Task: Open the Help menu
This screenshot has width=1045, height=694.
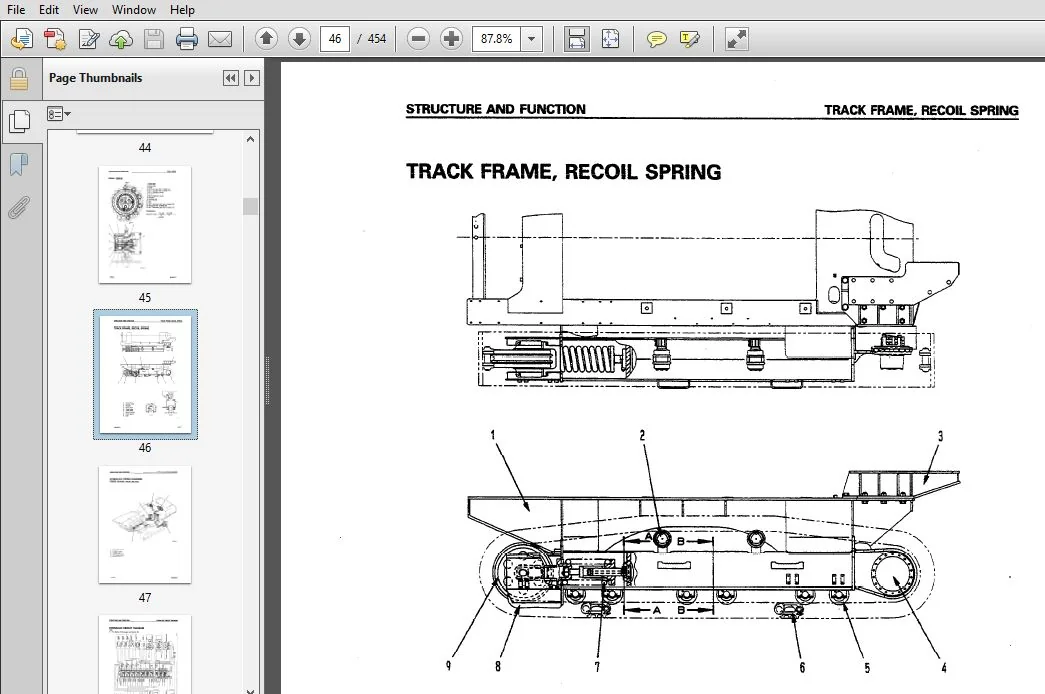Action: pyautogui.click(x=182, y=9)
